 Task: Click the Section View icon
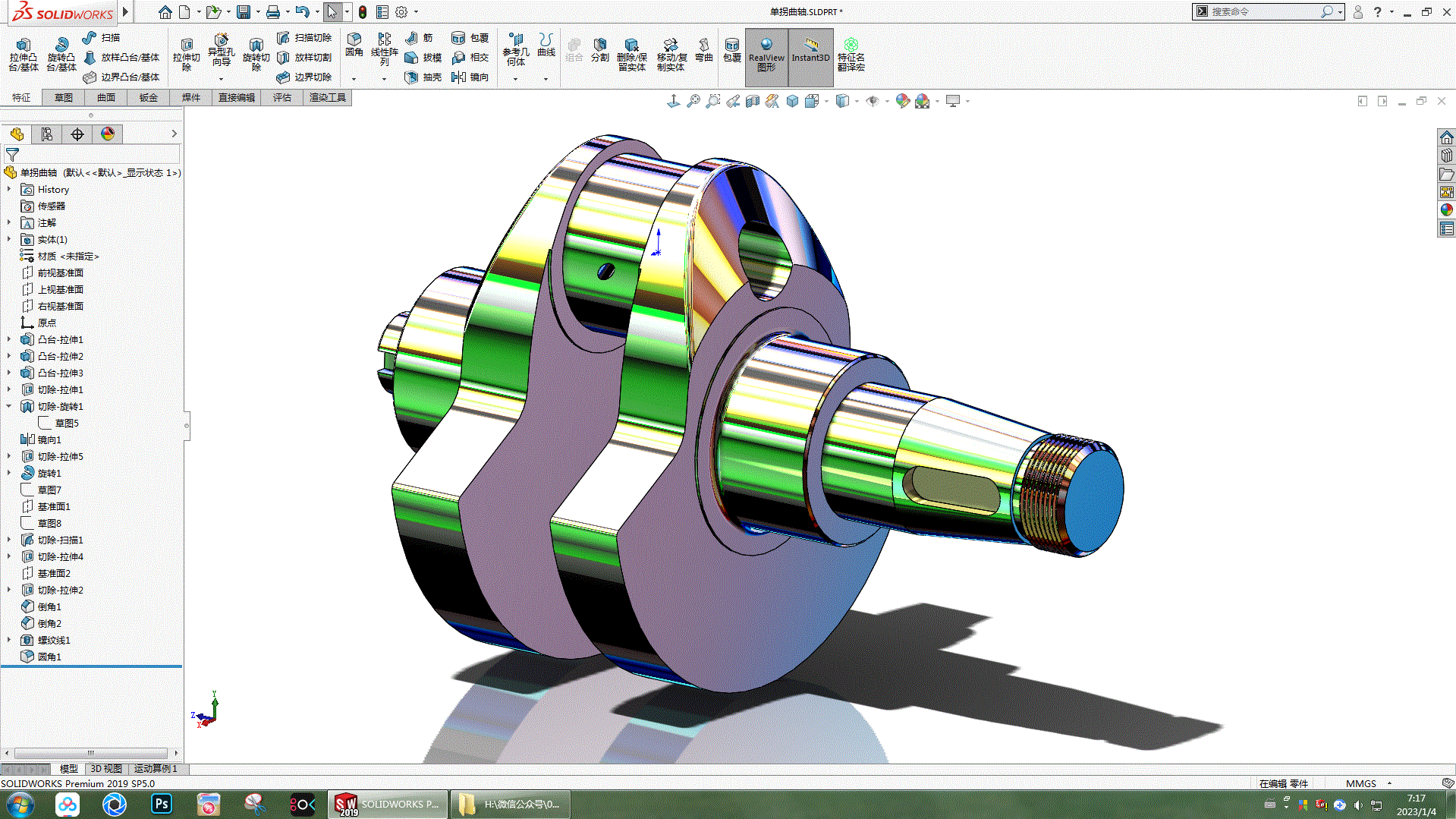click(x=753, y=101)
